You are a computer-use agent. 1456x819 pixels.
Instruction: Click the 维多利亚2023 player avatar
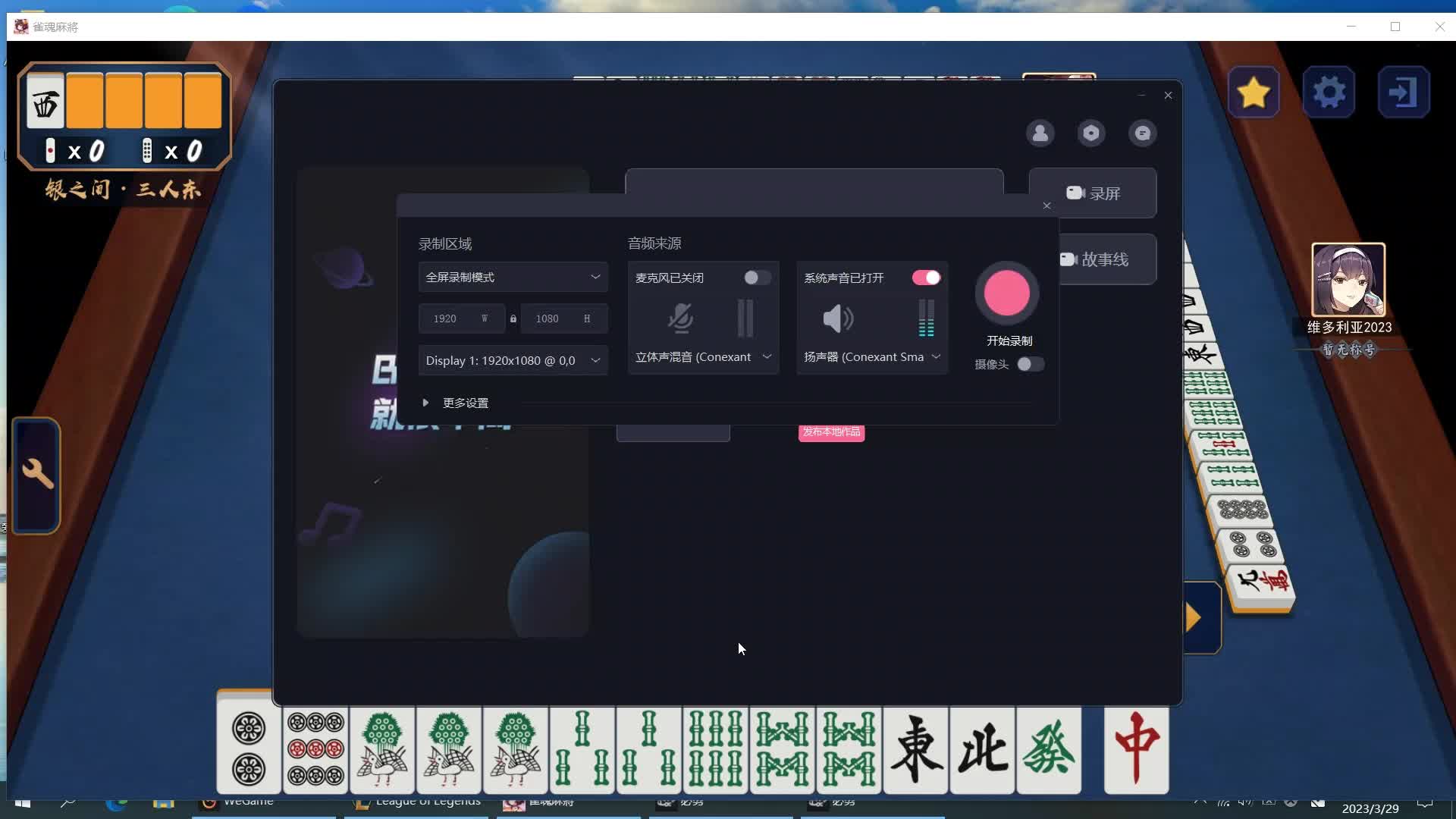[x=1348, y=280]
